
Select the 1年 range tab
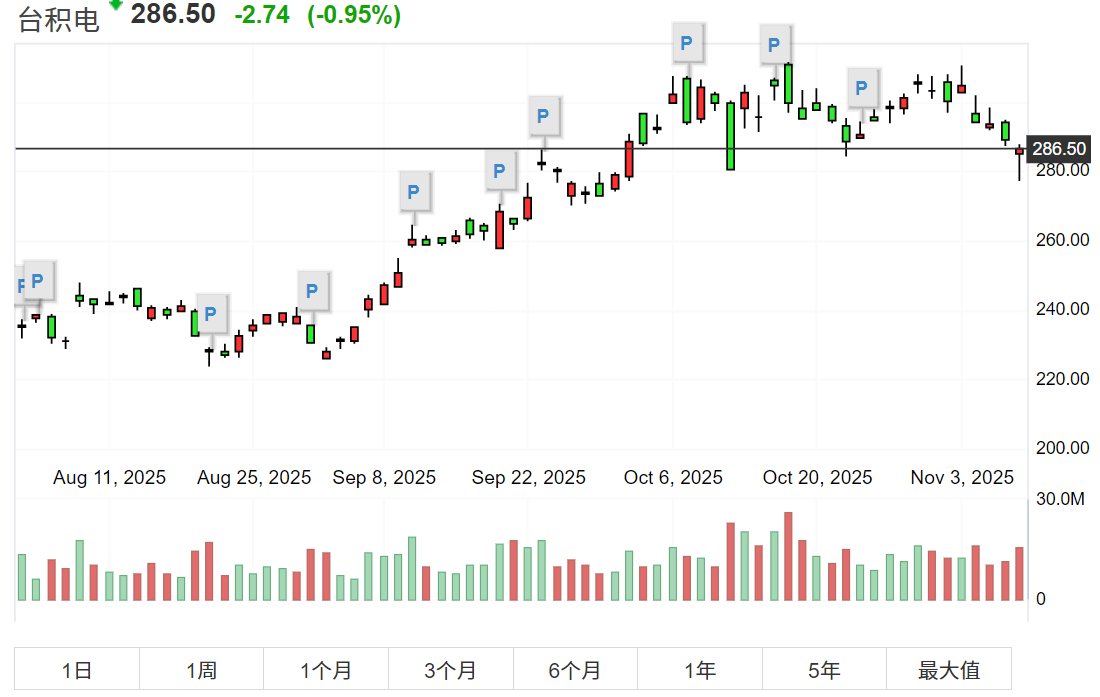point(700,670)
